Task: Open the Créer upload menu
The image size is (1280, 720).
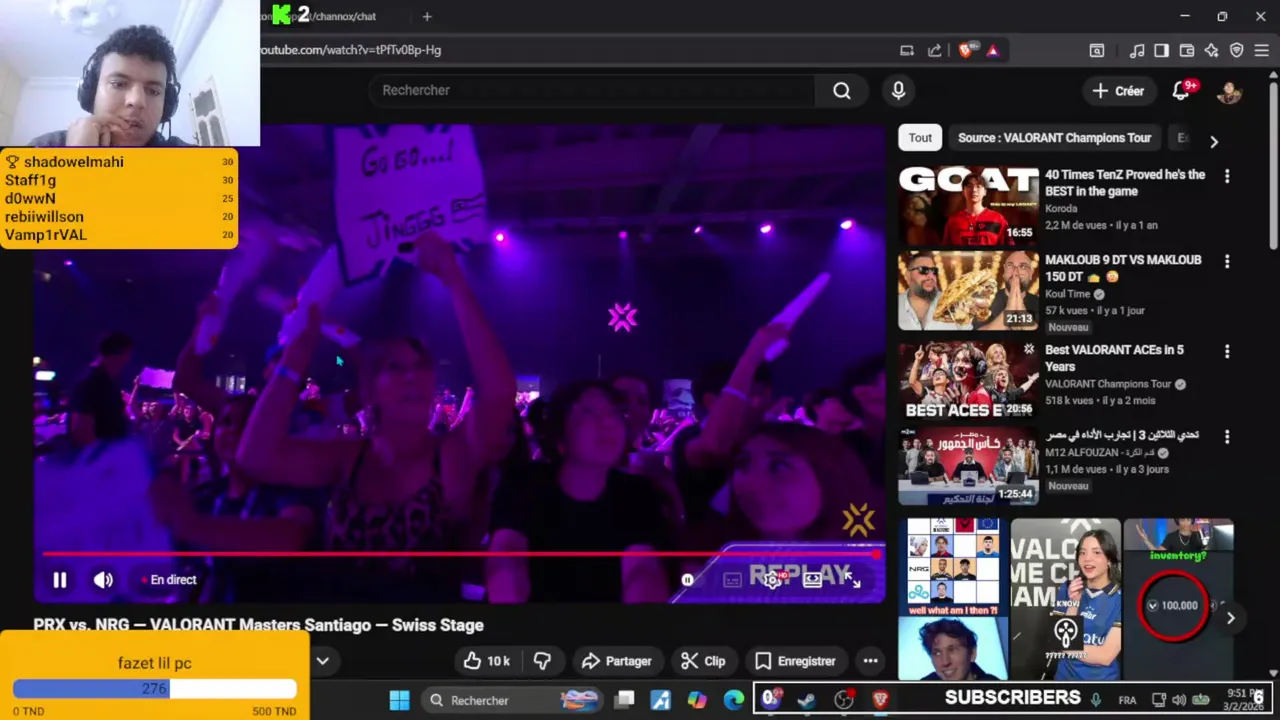Action: point(1118,91)
